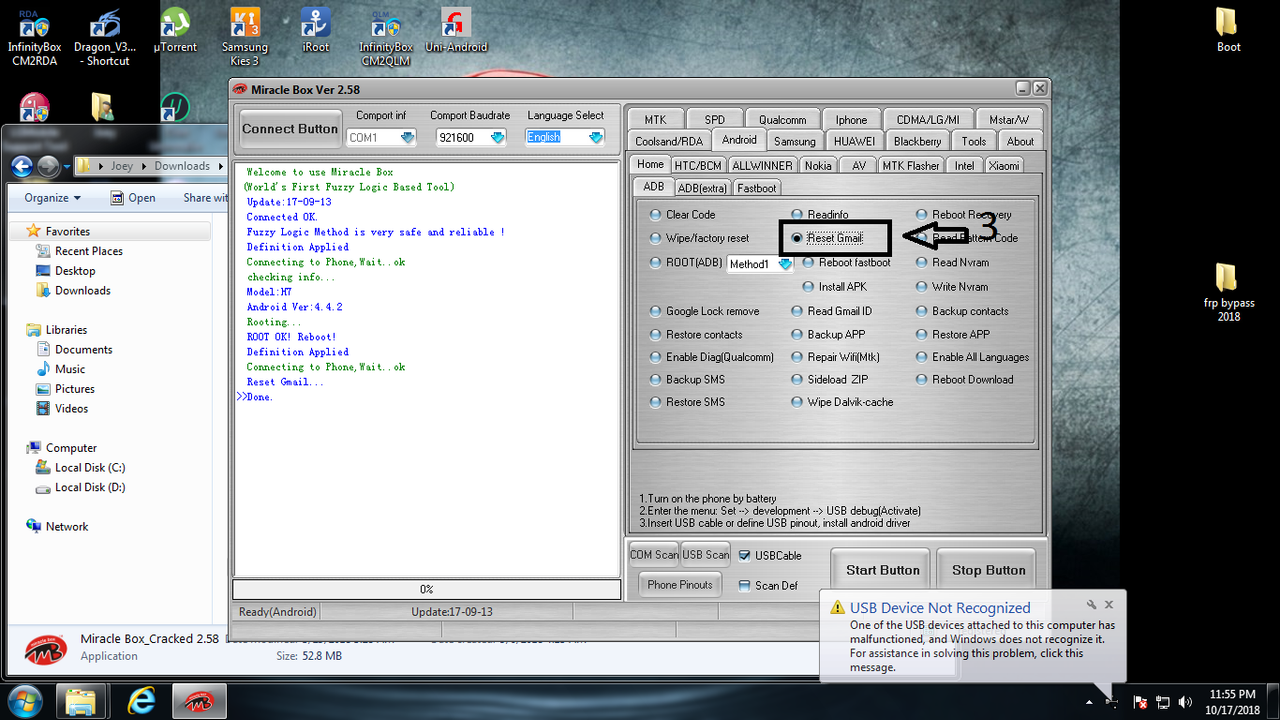This screenshot has height=720, width=1280.
Task: Open Internet Explorer taskbar icon
Action: 142,700
